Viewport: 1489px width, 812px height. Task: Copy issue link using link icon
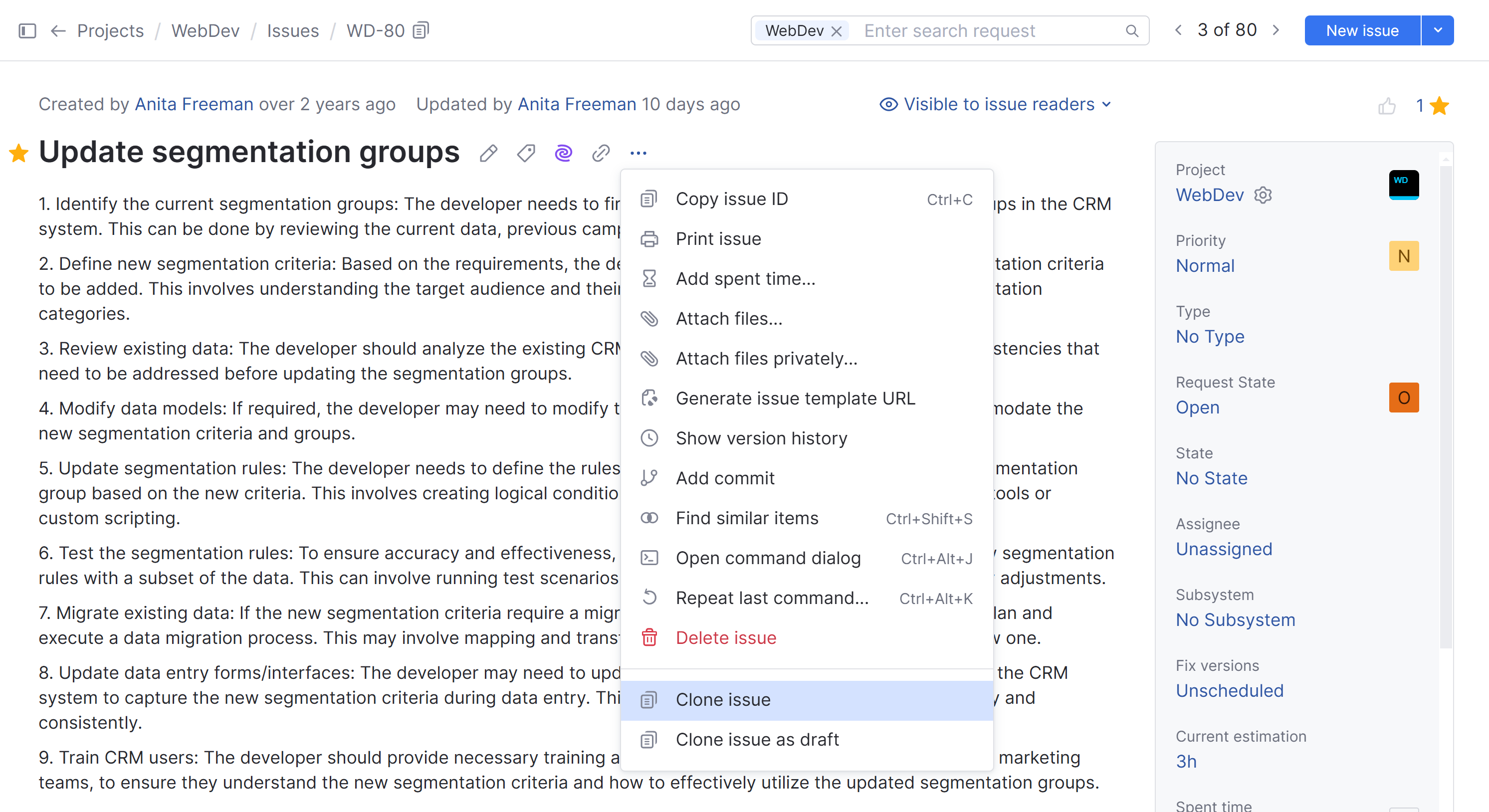tap(601, 153)
